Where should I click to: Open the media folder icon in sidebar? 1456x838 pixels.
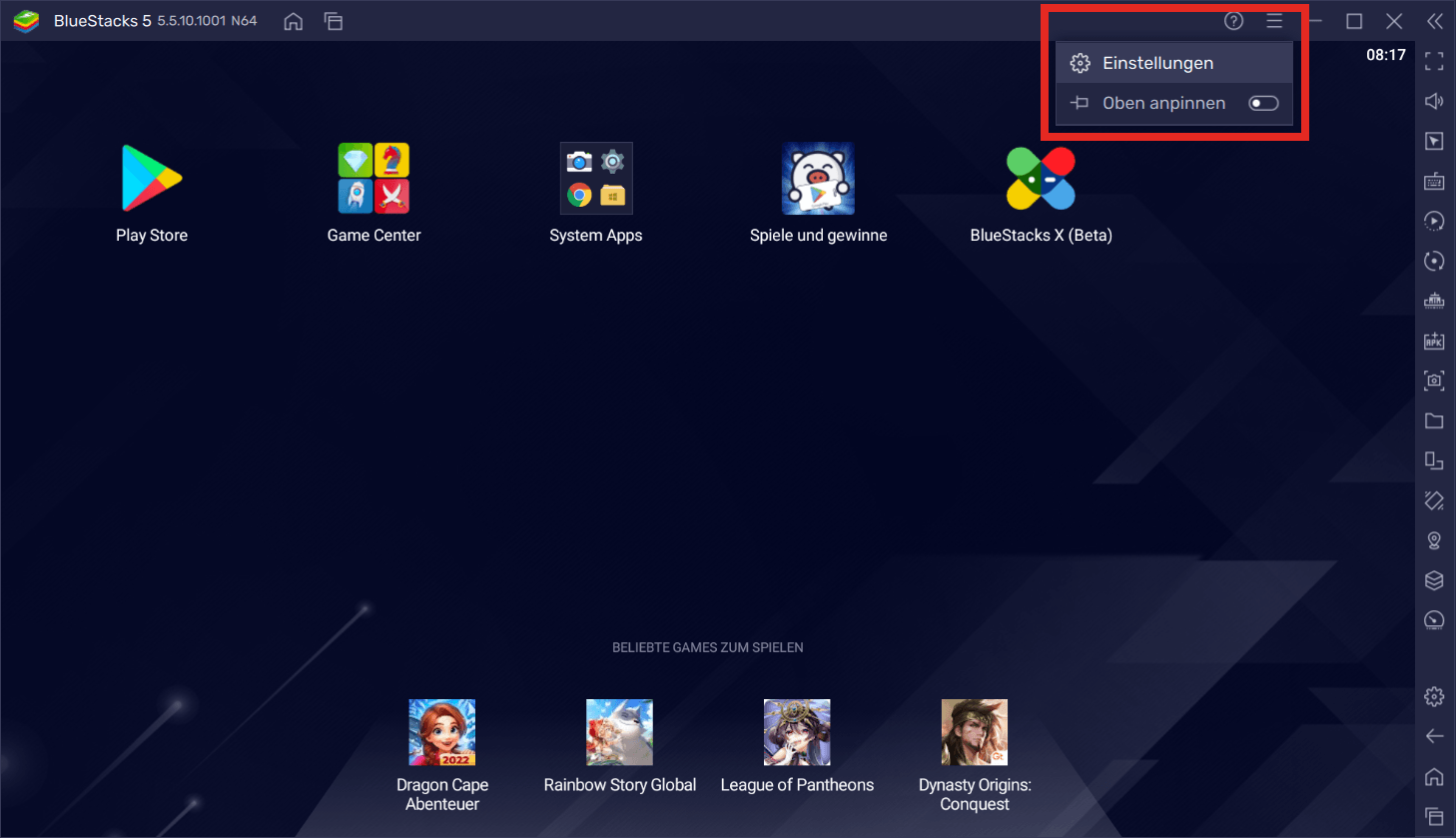coord(1434,420)
